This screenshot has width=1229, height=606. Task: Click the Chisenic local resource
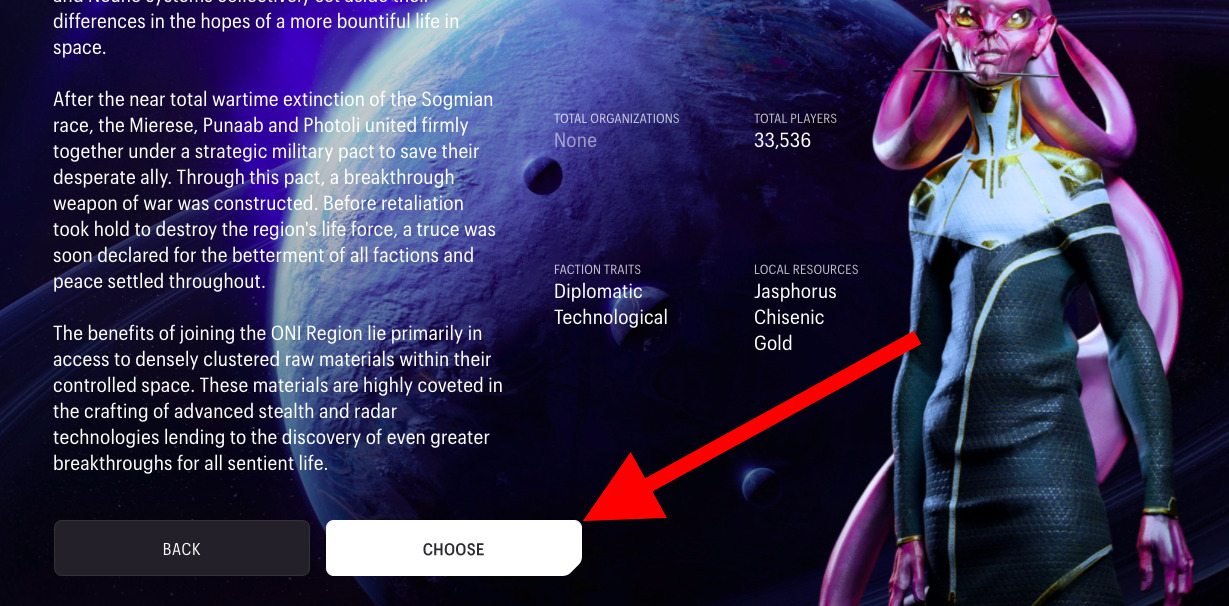tap(789, 318)
